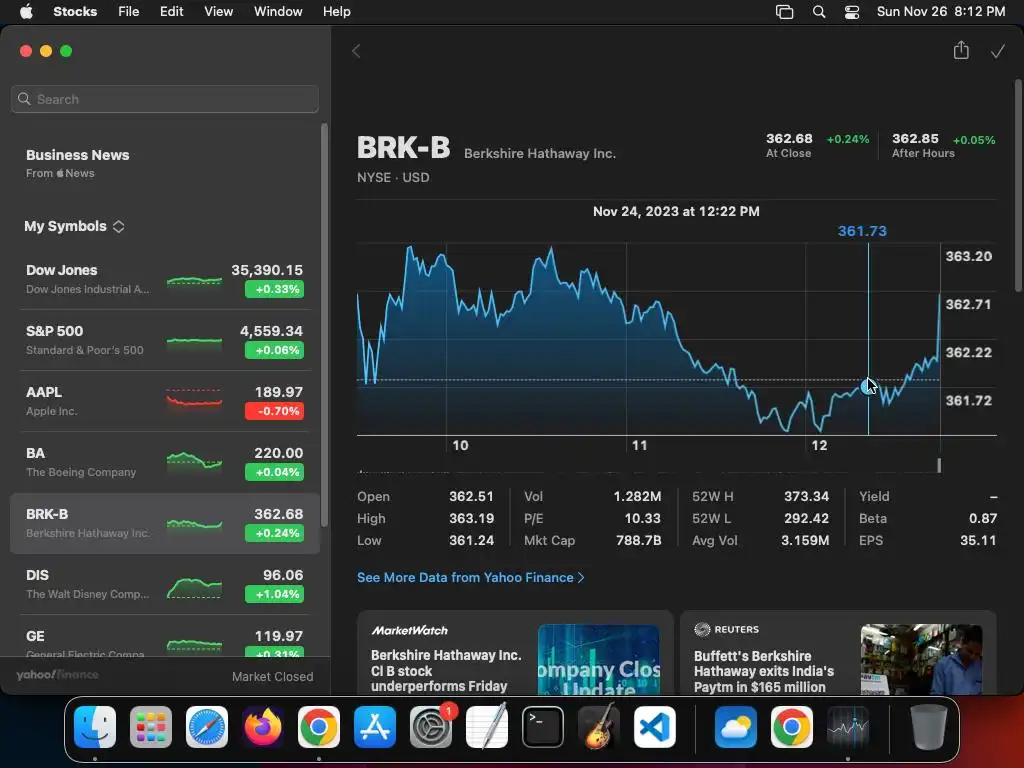Screen dimensions: 1024x768
Task: Select DIS Walt Disney row
Action: coord(165,584)
